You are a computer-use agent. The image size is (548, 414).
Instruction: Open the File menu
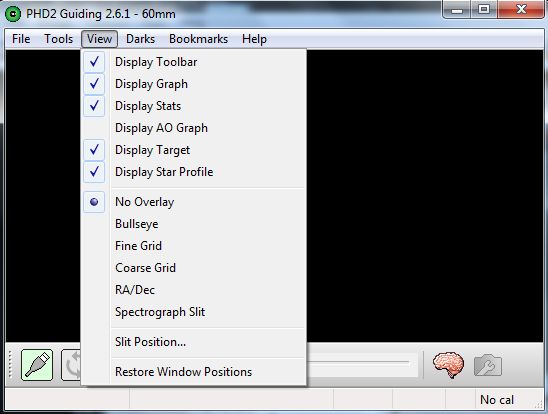tap(21, 39)
